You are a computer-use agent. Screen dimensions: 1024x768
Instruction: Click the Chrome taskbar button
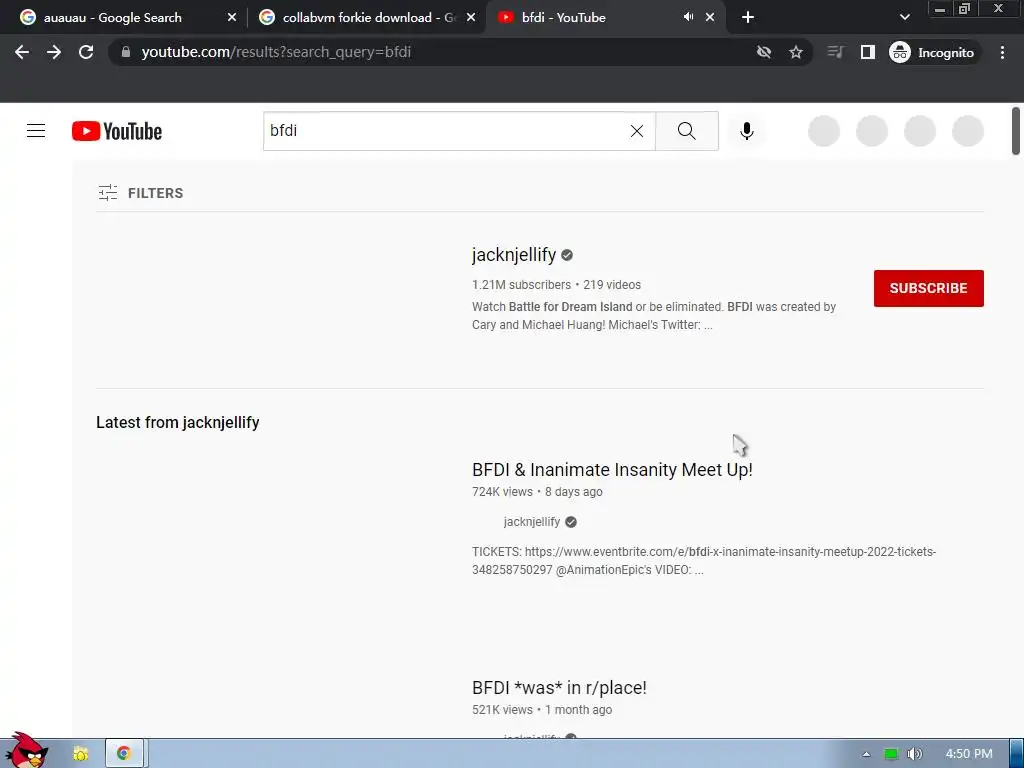[x=125, y=754]
